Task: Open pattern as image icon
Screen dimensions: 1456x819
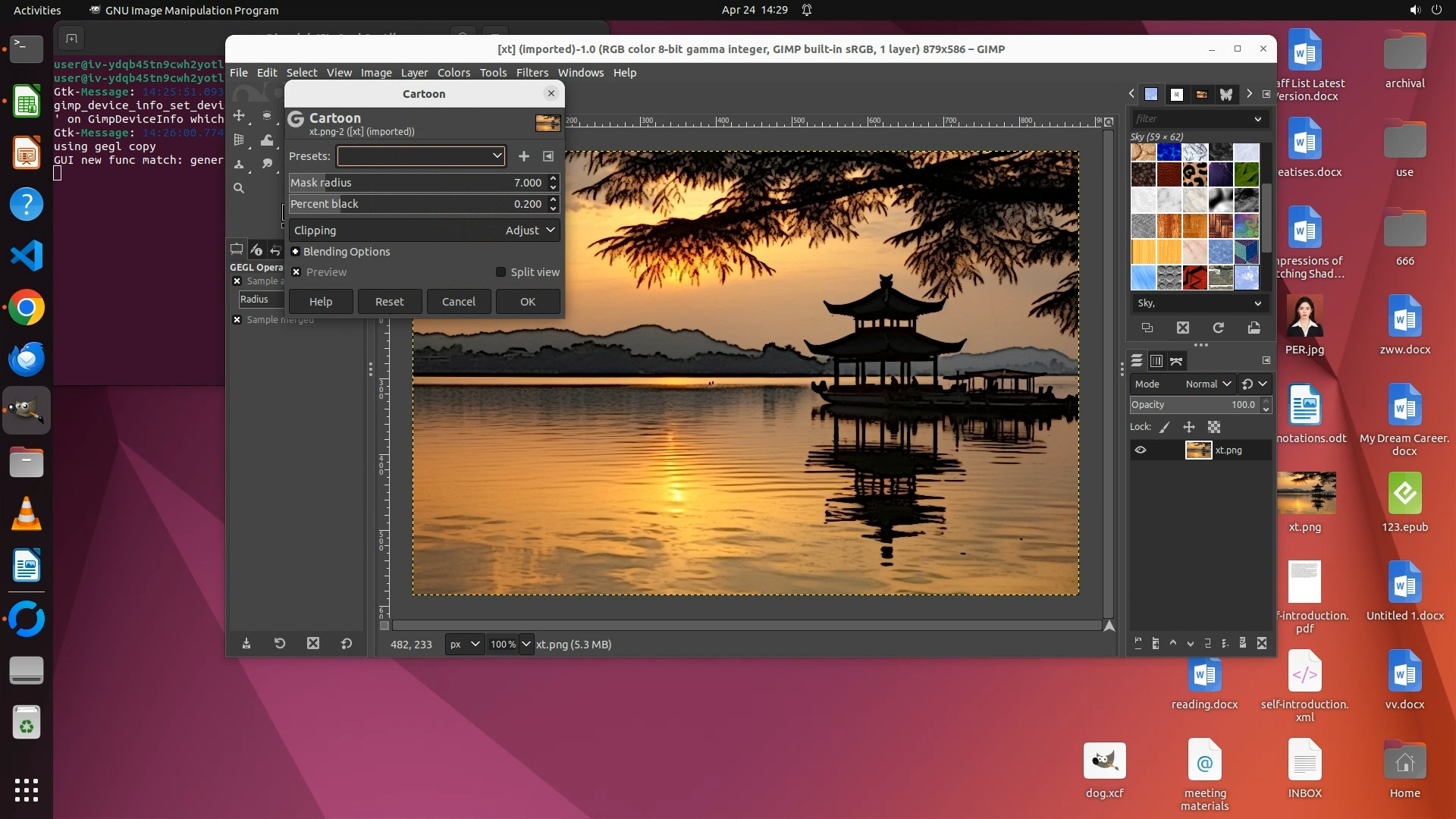Action: coord(1254,328)
